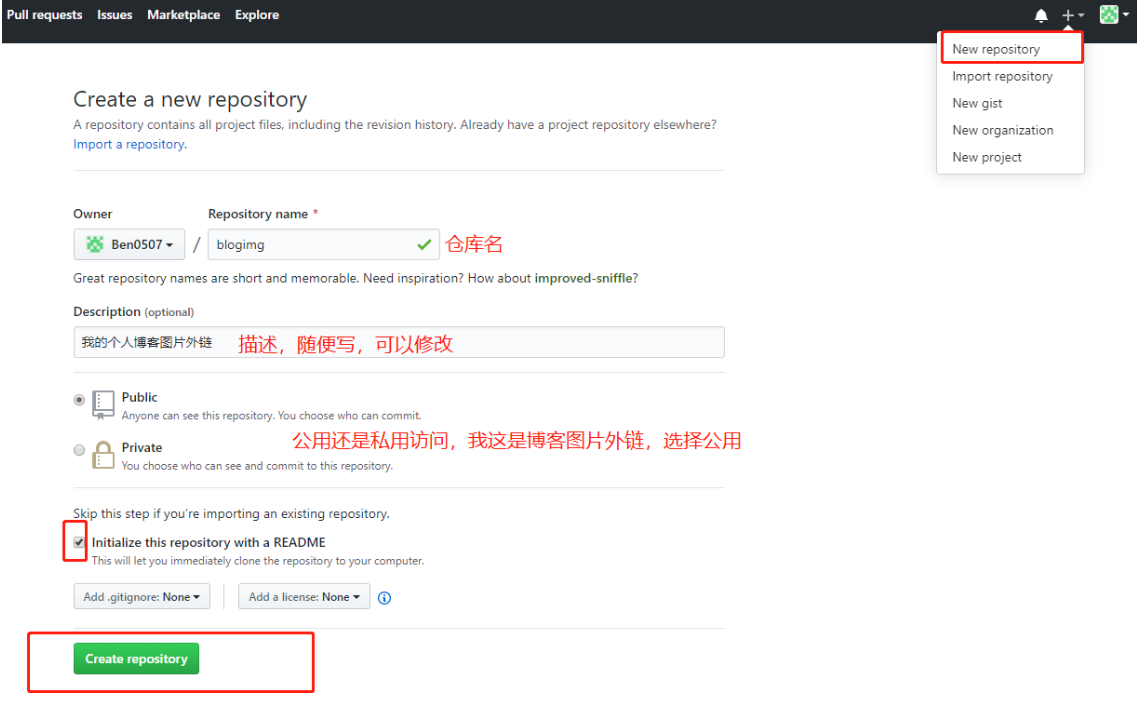Toggle Initialize this repository with a README
This screenshot has width=1137, height=707.
click(79, 542)
